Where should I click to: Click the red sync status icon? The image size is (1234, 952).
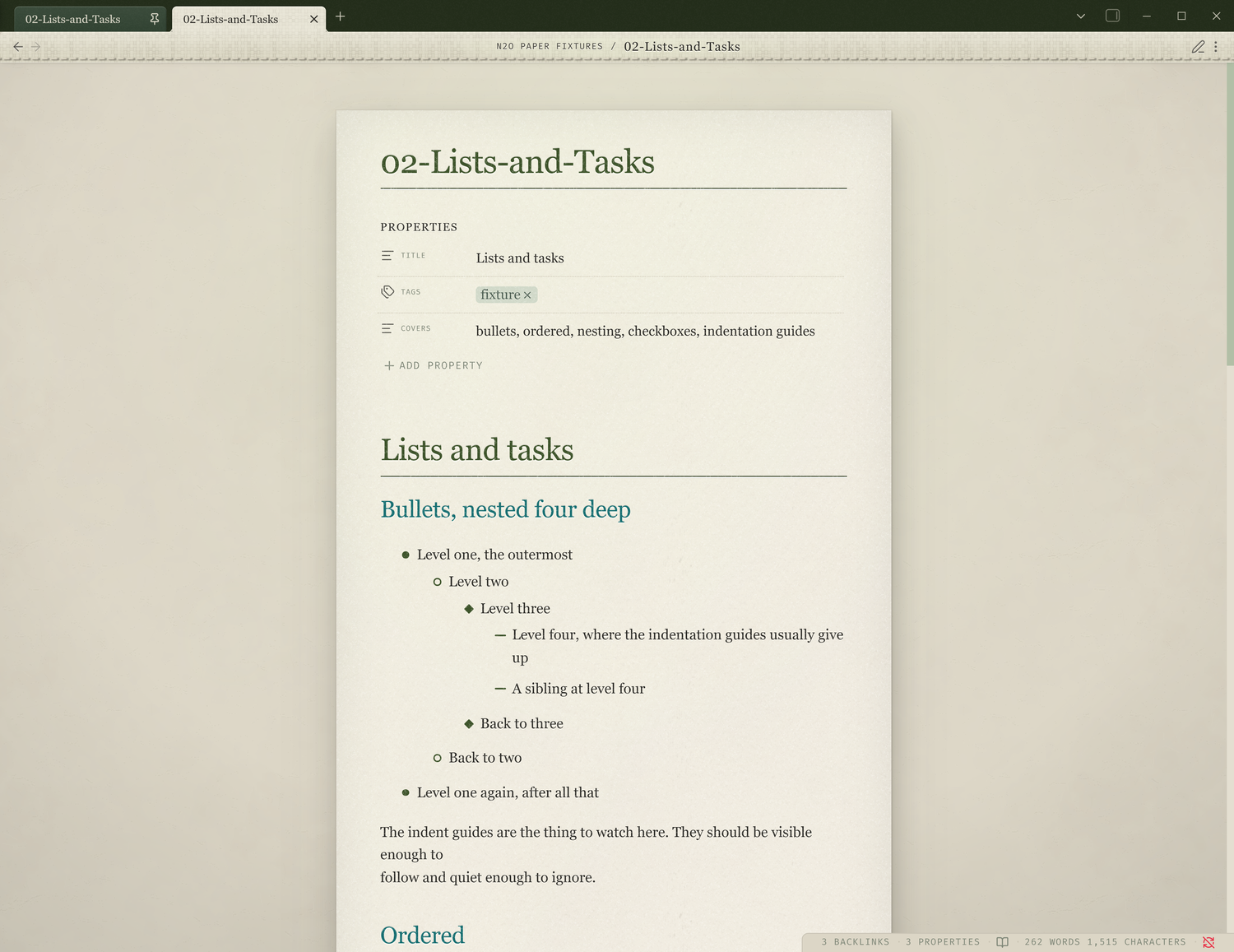click(1208, 942)
